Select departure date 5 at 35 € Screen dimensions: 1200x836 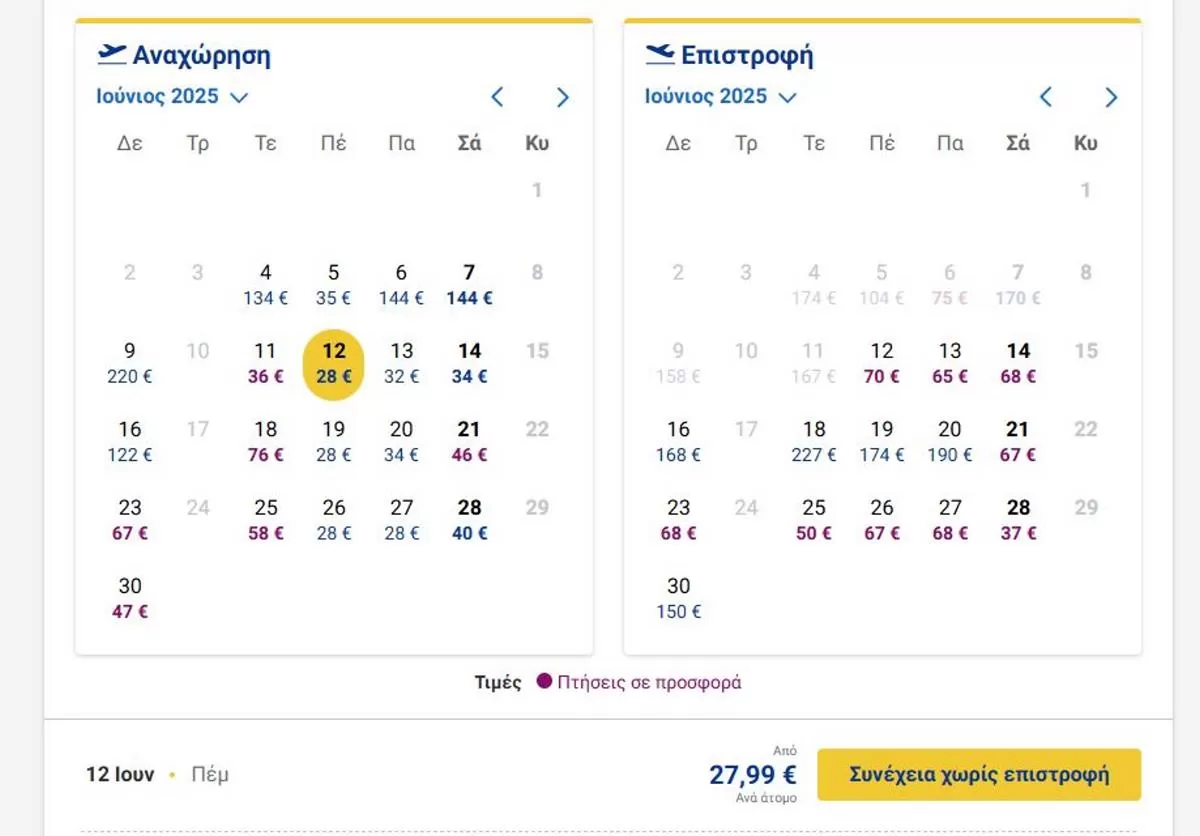click(333, 284)
